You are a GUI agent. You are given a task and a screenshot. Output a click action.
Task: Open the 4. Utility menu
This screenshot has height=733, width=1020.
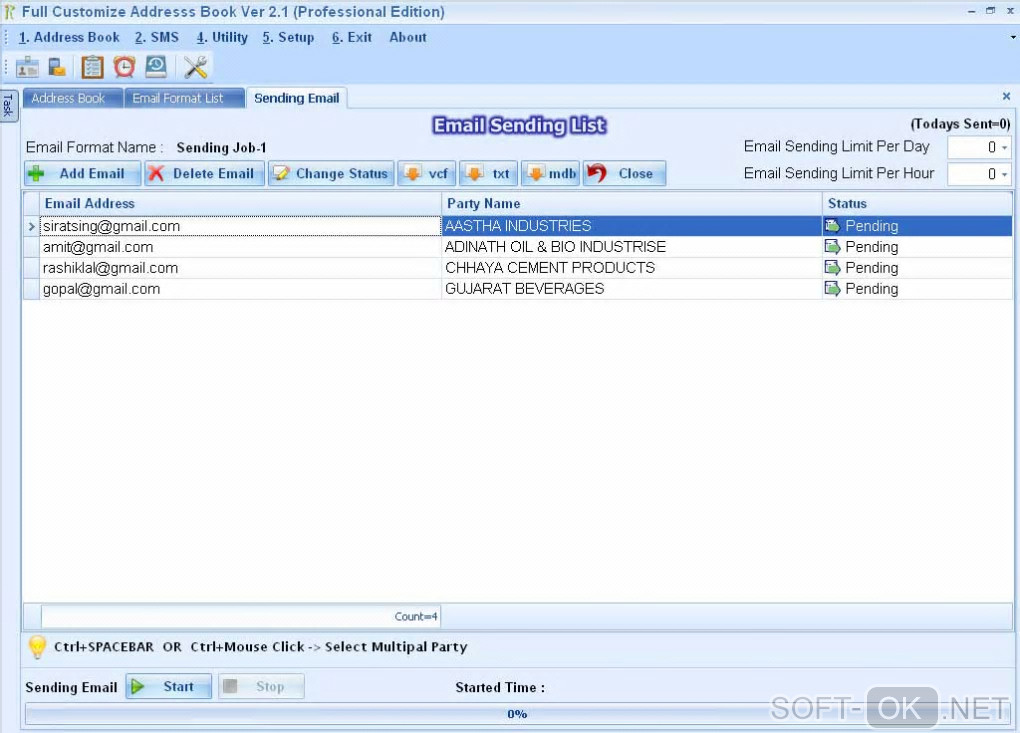pos(222,37)
